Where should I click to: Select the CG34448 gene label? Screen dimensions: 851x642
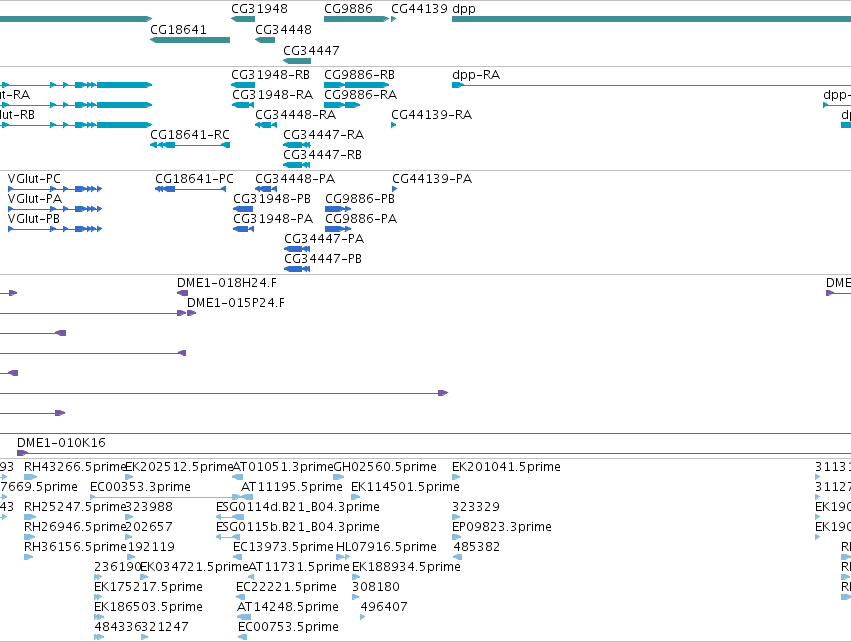pos(283,30)
